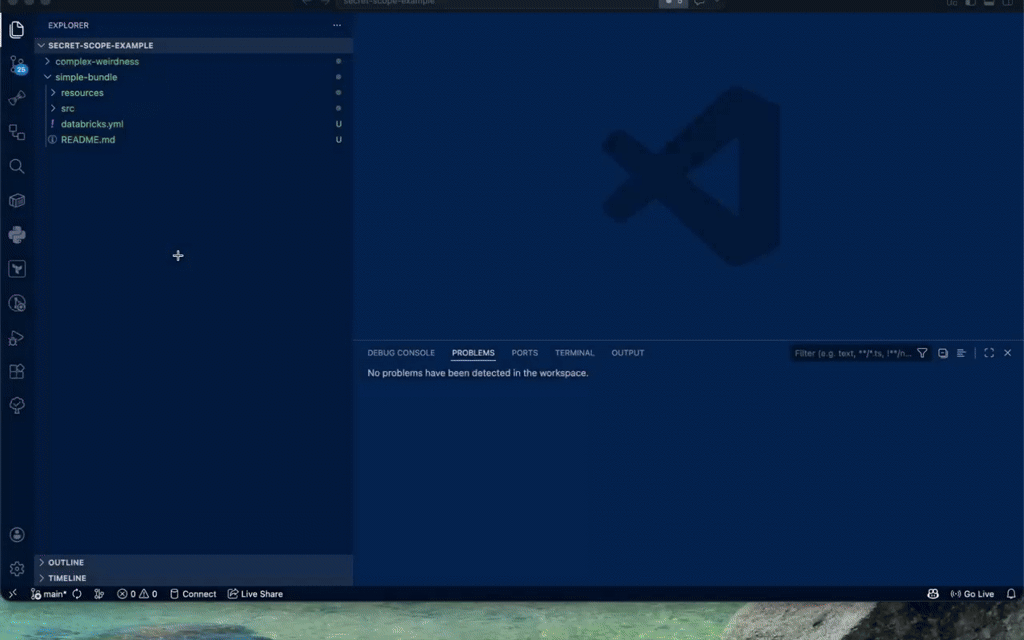
Task: Open Explorer more actions ellipsis
Action: coord(337,25)
